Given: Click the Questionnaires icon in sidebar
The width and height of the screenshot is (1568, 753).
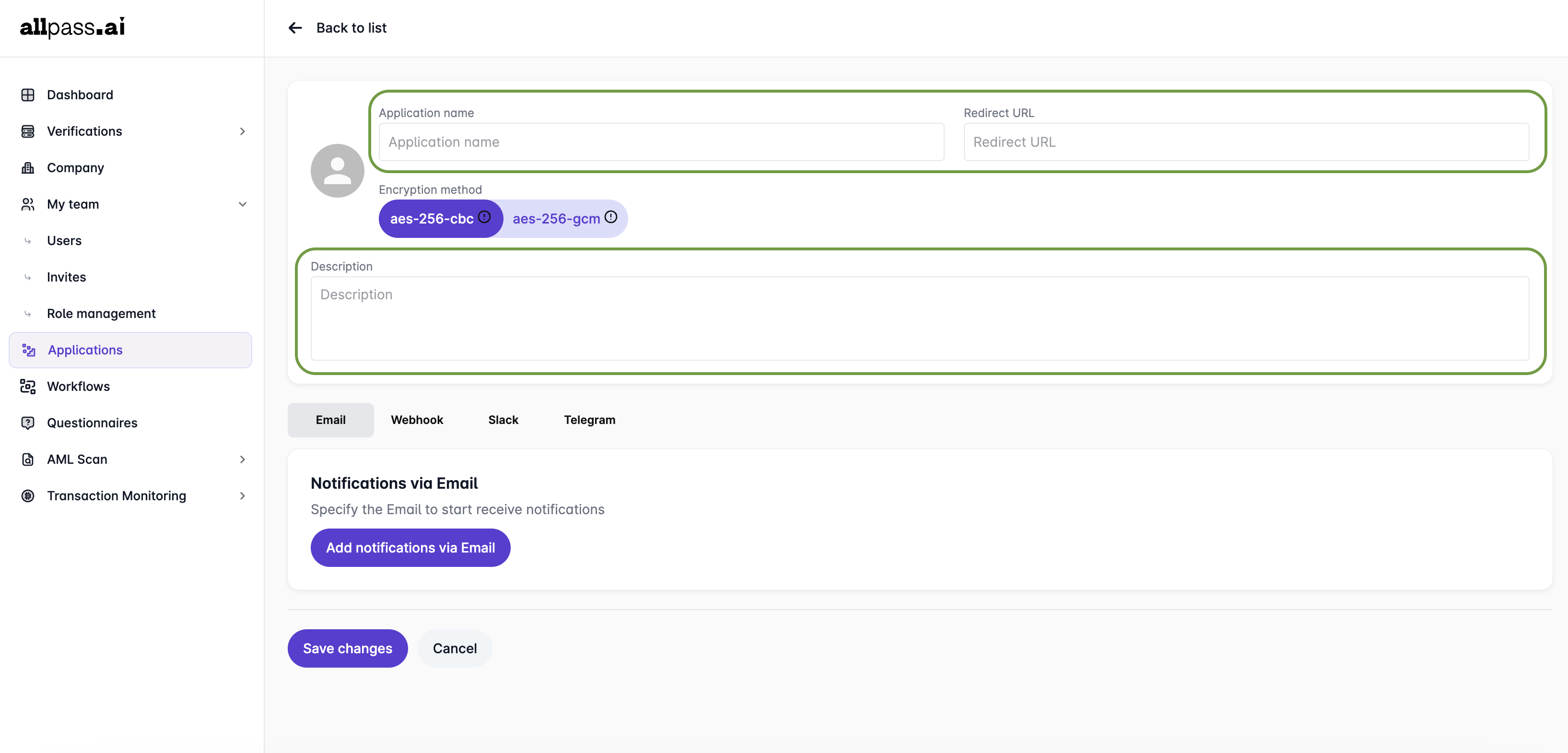Looking at the screenshot, I should 27,423.
